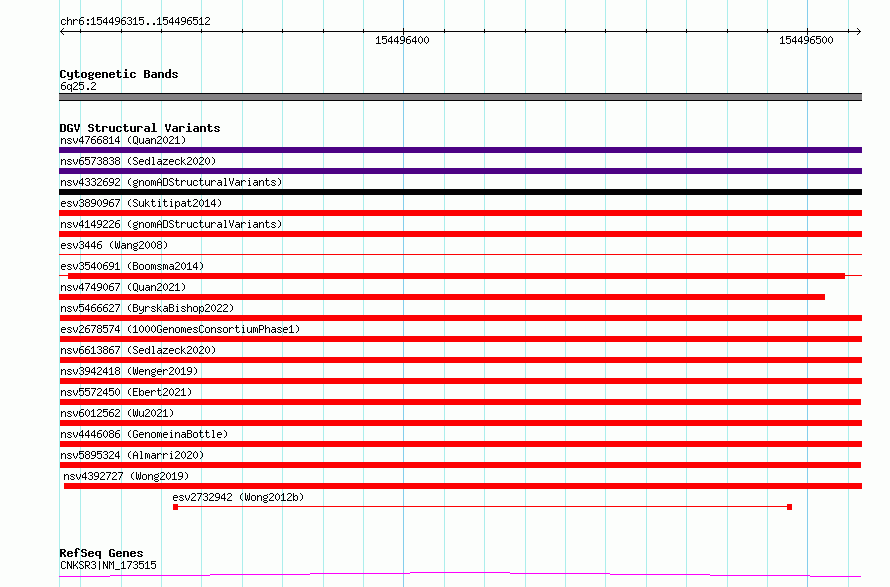Click the thin esv2732942 variant line
Screen dimensions: 890x587
[x=482, y=506]
